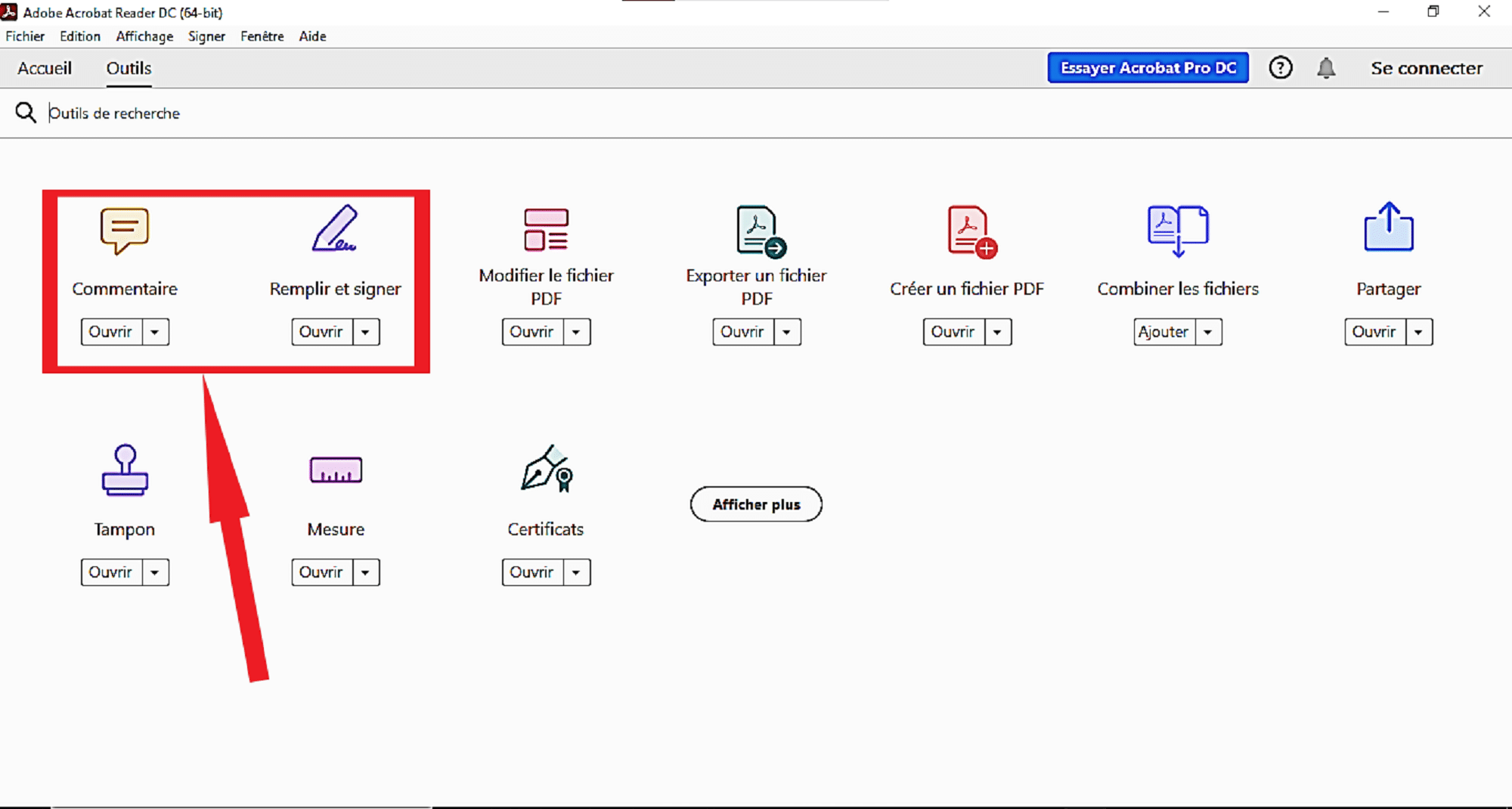Click Ouvrir under Créer un fichier PDF
This screenshot has width=1512, height=809.
(x=953, y=332)
